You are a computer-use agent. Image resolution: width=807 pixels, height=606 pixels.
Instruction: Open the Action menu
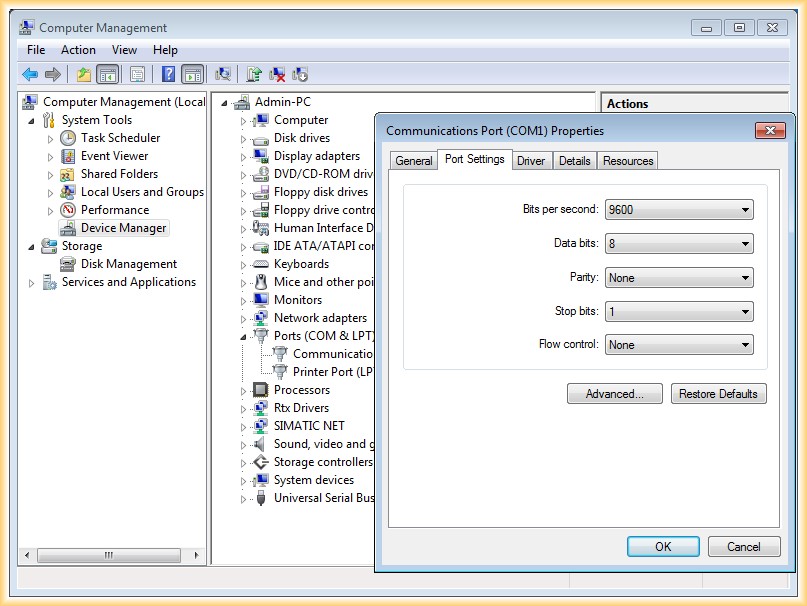point(78,50)
